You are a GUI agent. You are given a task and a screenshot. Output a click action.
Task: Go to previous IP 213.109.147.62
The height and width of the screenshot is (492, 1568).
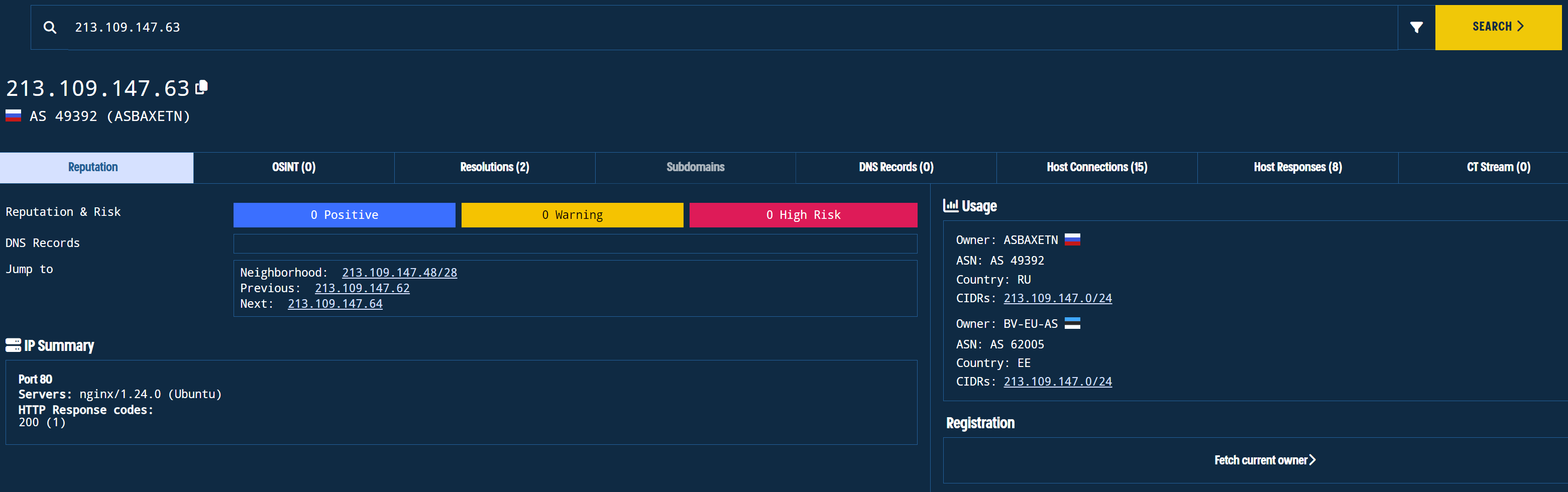[x=362, y=288]
